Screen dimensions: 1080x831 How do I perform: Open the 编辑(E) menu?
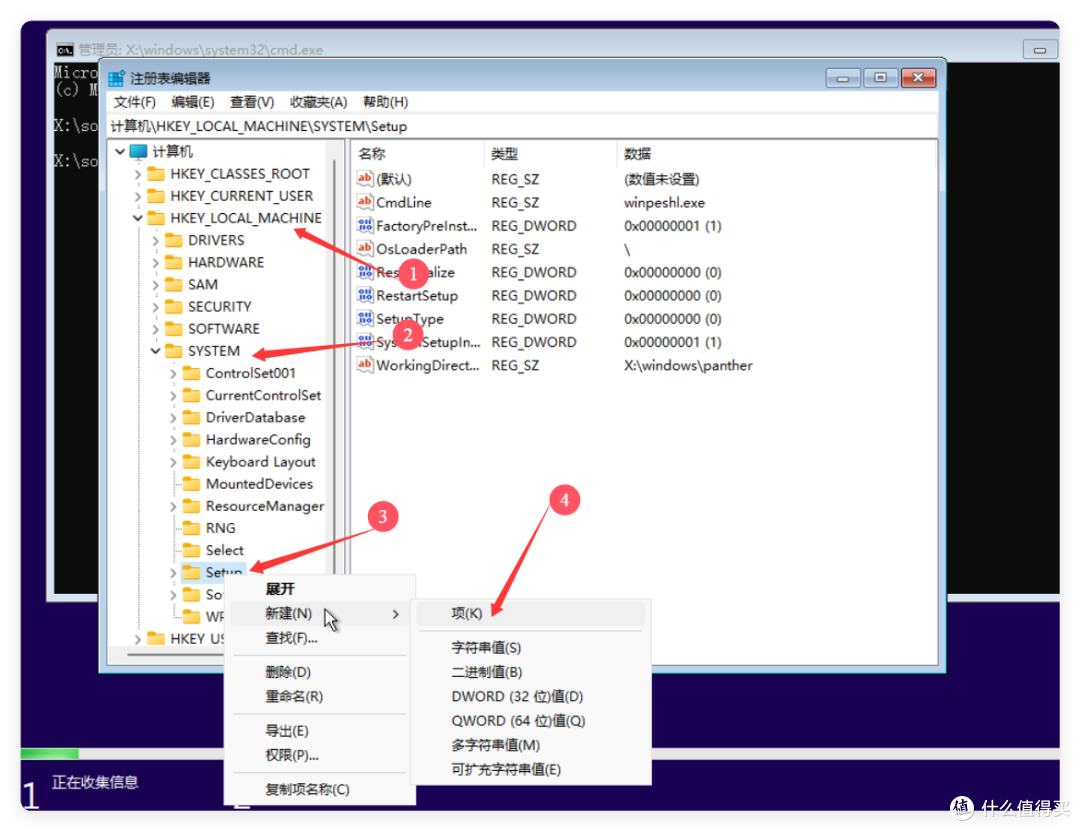193,102
